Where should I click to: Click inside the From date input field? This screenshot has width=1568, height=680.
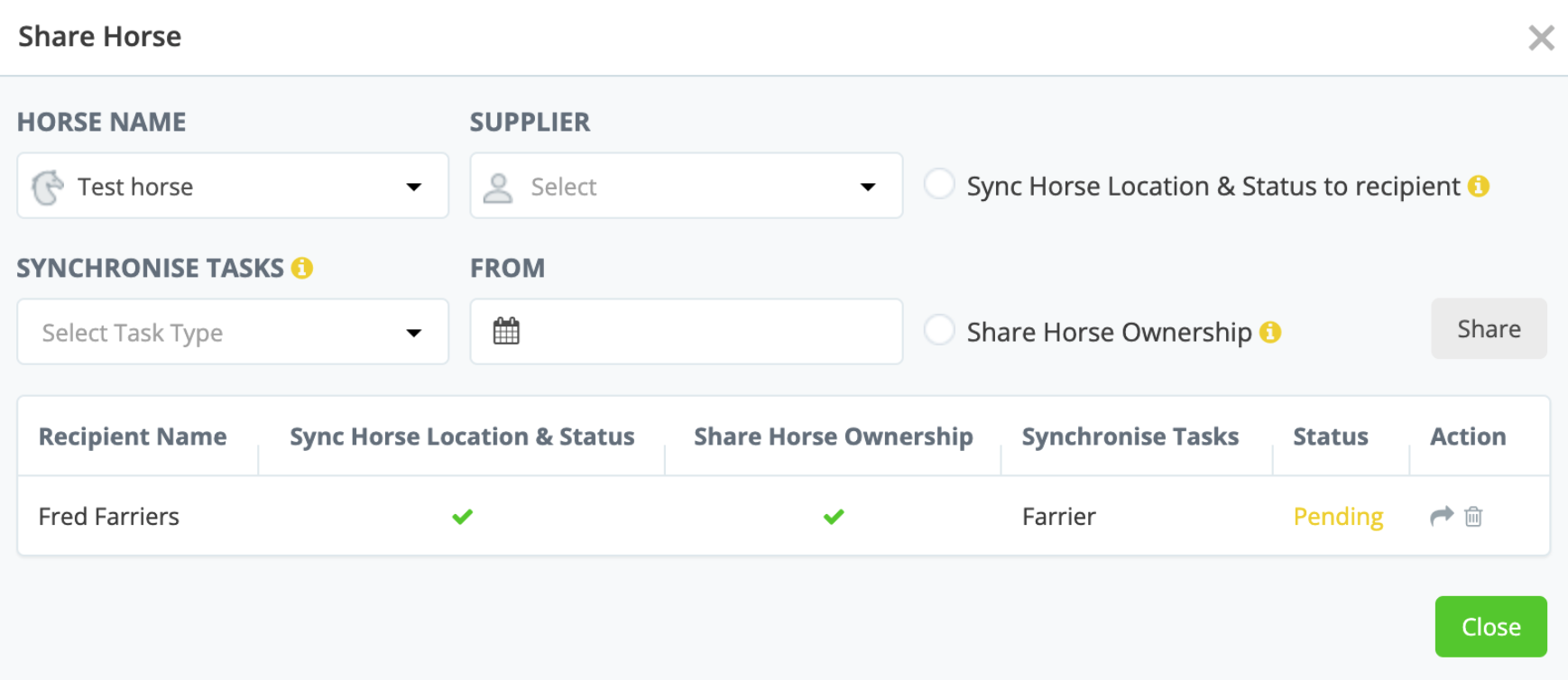[x=704, y=332]
